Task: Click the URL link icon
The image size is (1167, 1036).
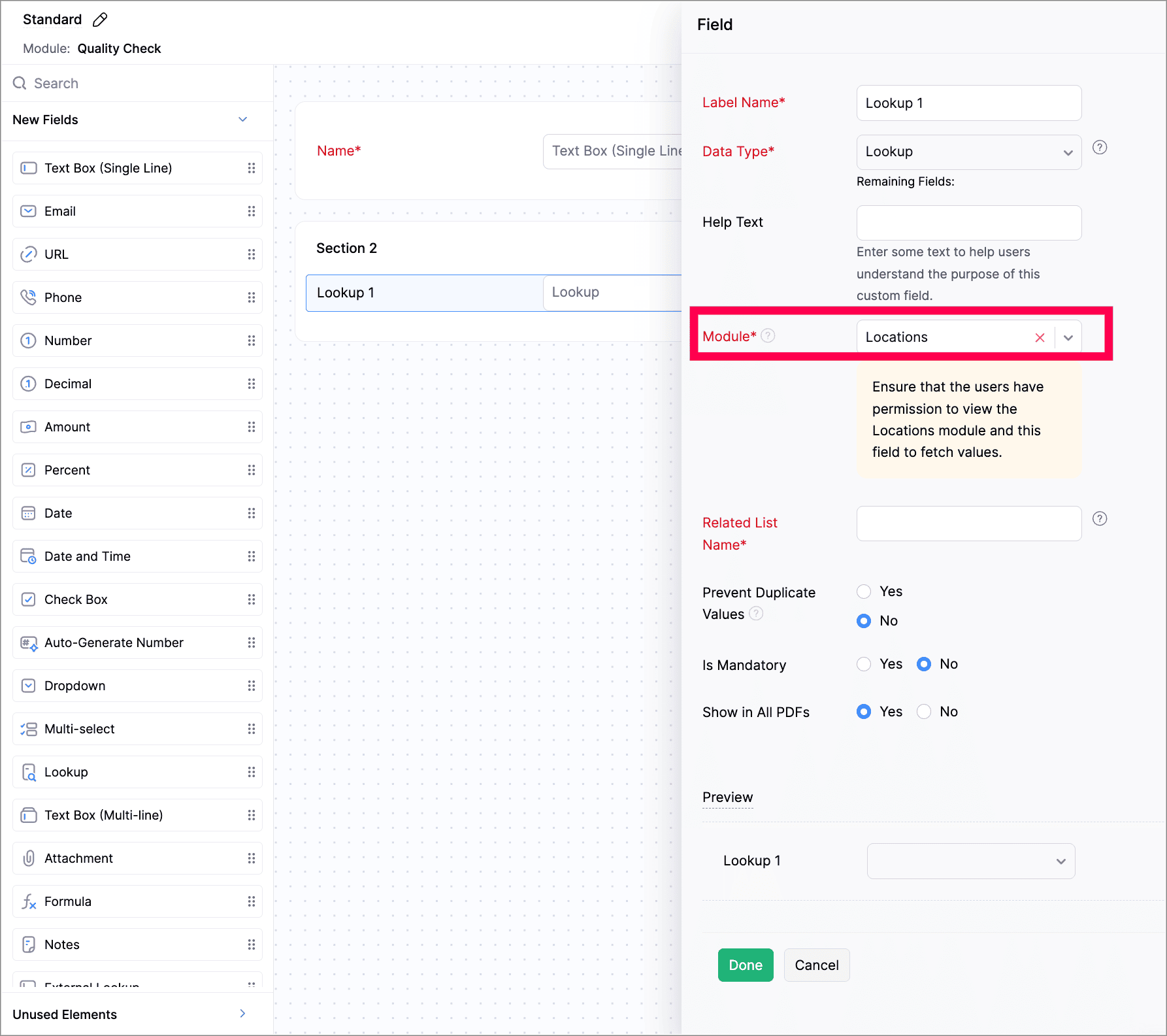Action: pos(28,254)
